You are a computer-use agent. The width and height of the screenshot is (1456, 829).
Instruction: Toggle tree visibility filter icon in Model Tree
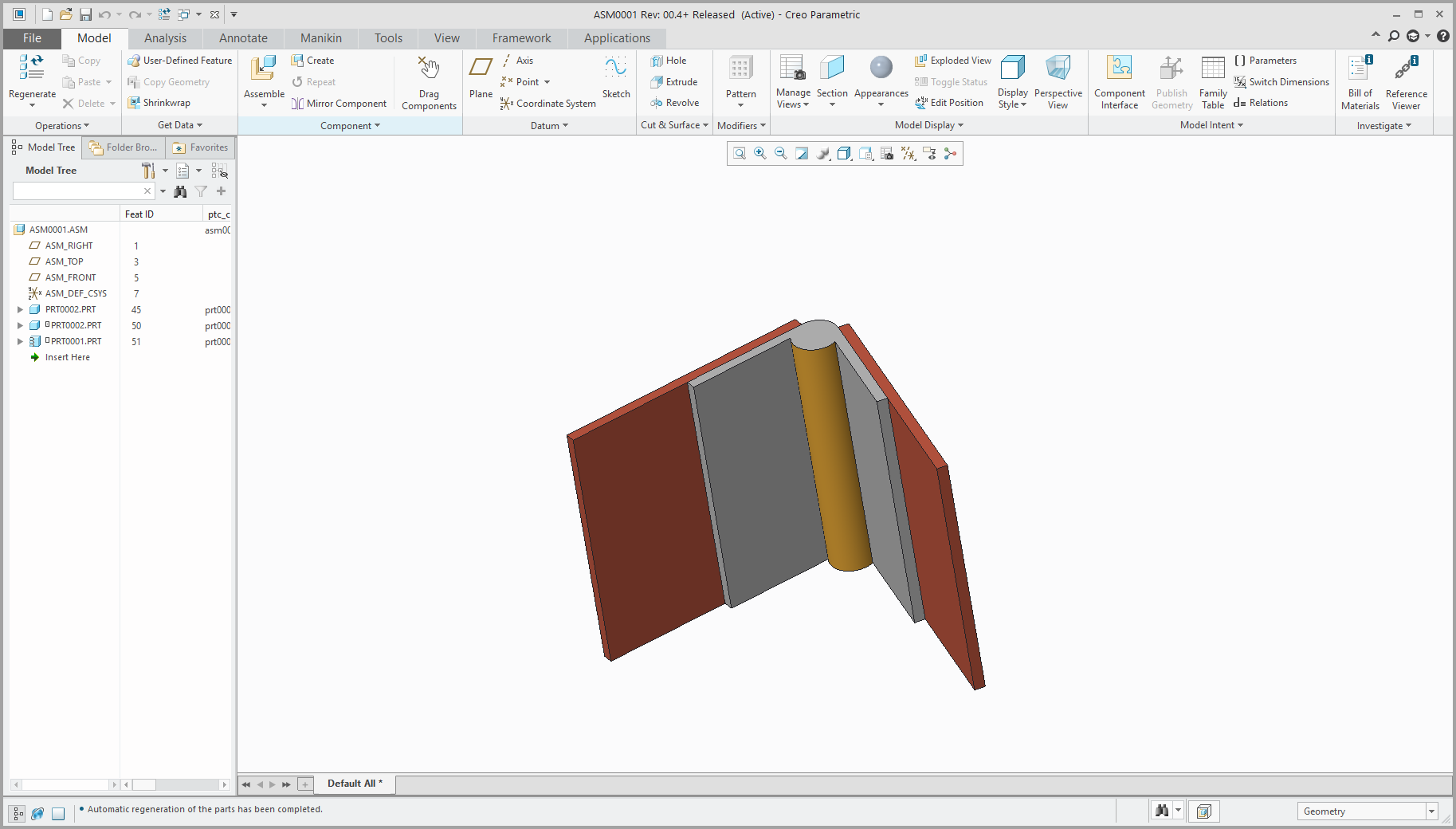tap(220, 171)
